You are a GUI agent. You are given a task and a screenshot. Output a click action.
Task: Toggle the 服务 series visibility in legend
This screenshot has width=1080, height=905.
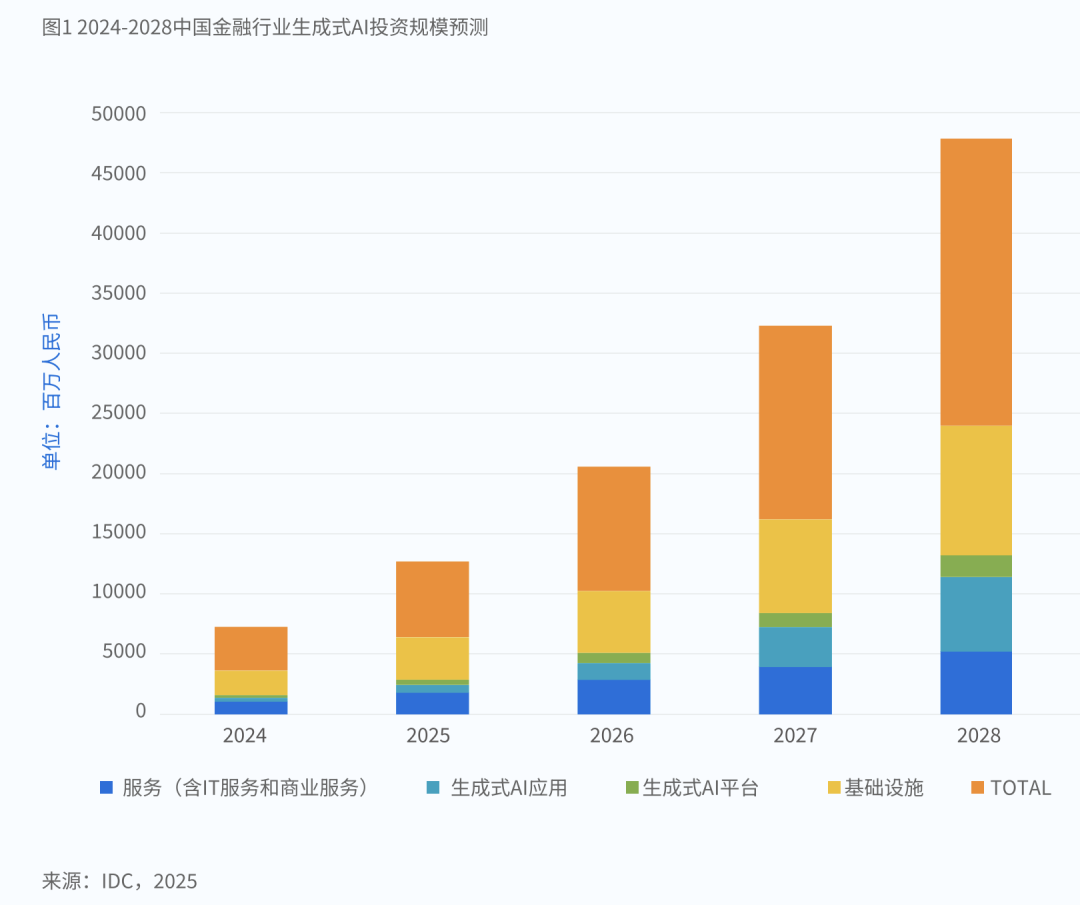(104, 788)
